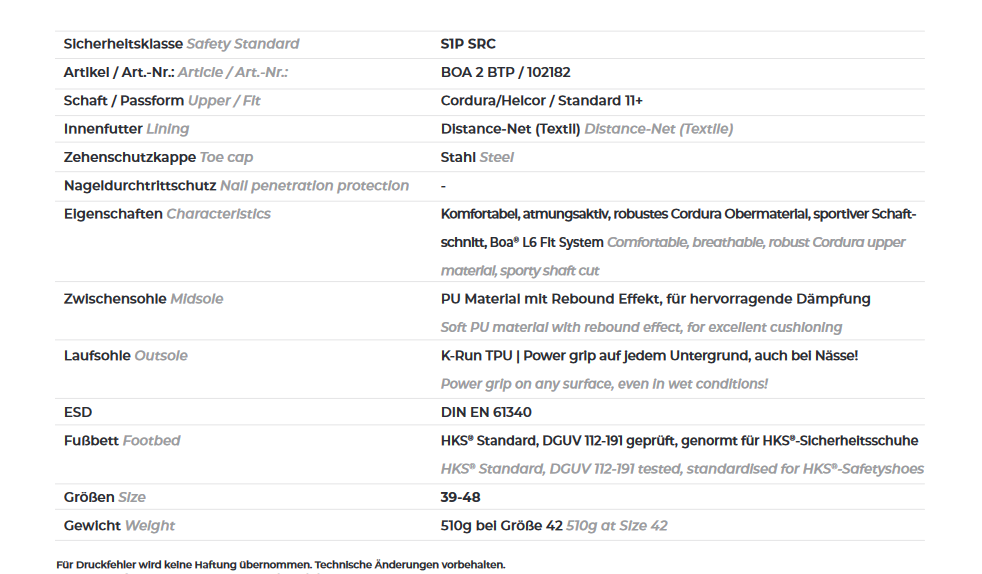Screen dimensions: 982x574
Task: Click article number BOA 2 BTP / 102182
Action: (505, 73)
